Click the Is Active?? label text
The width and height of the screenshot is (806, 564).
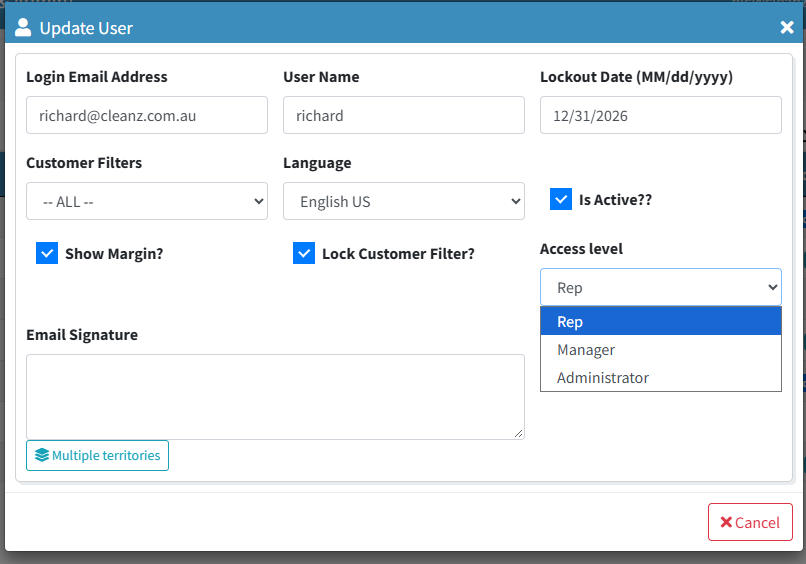click(615, 199)
